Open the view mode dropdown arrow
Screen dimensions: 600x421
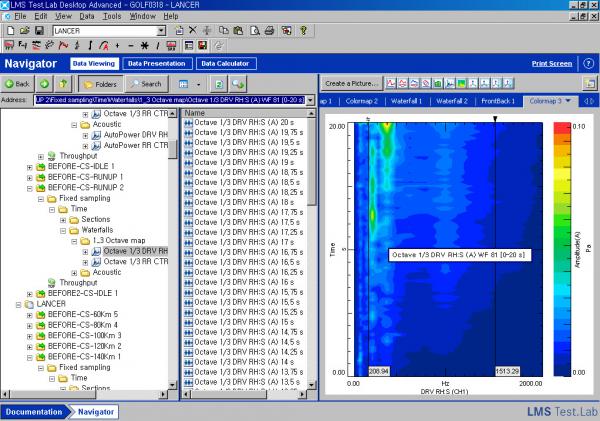[198, 84]
